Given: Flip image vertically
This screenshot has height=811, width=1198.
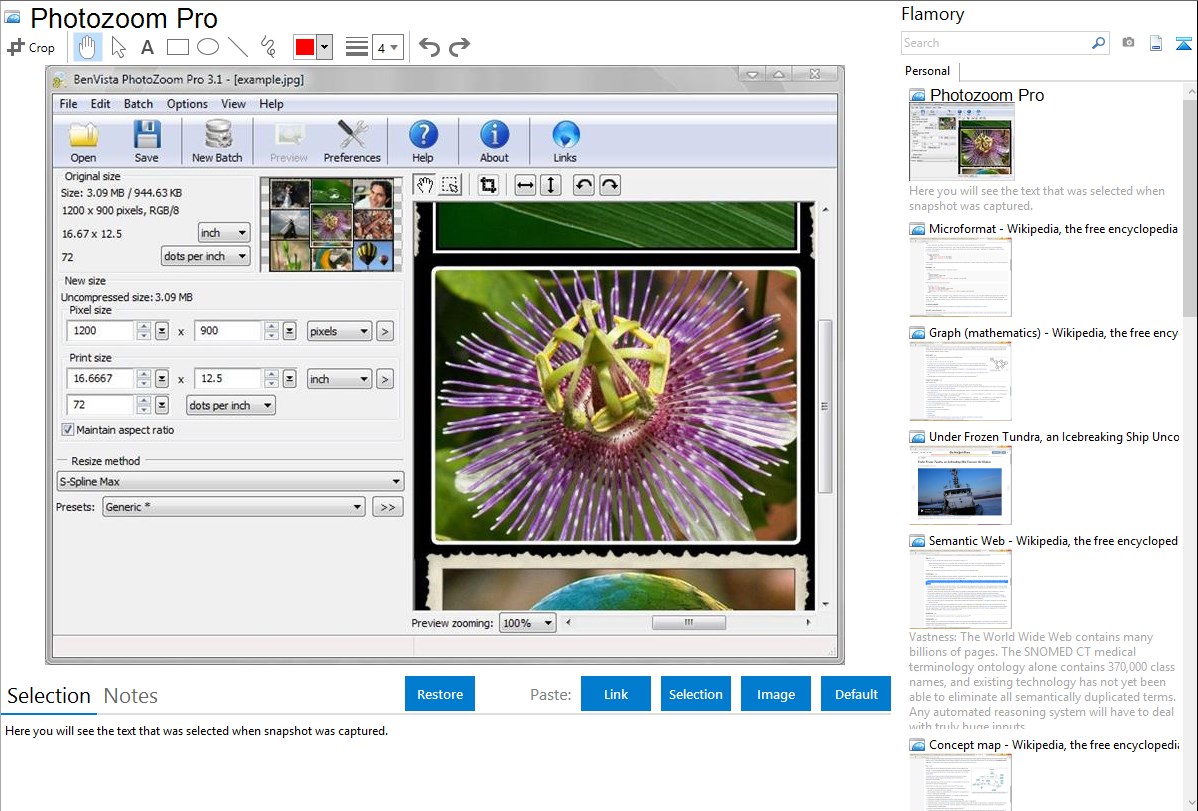Looking at the screenshot, I should click(x=551, y=185).
